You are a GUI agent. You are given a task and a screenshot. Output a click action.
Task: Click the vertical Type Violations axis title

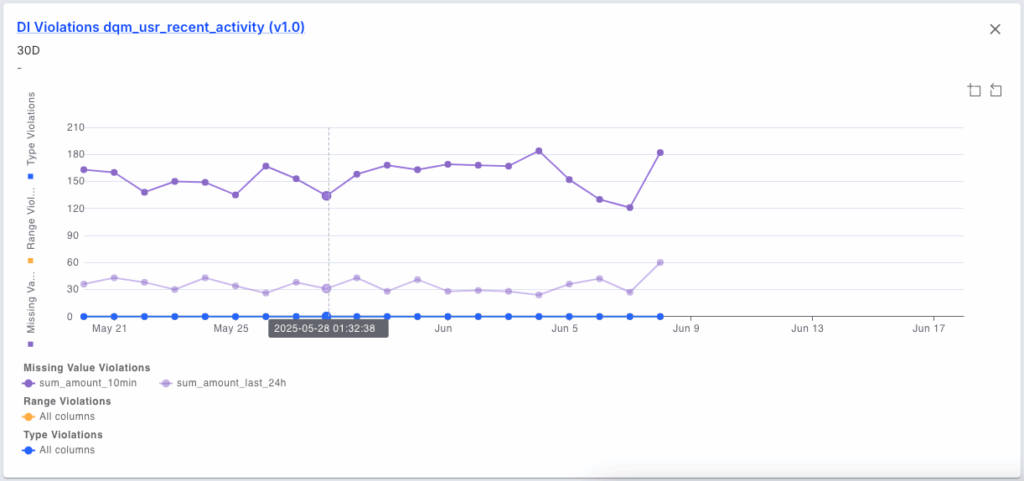point(30,128)
